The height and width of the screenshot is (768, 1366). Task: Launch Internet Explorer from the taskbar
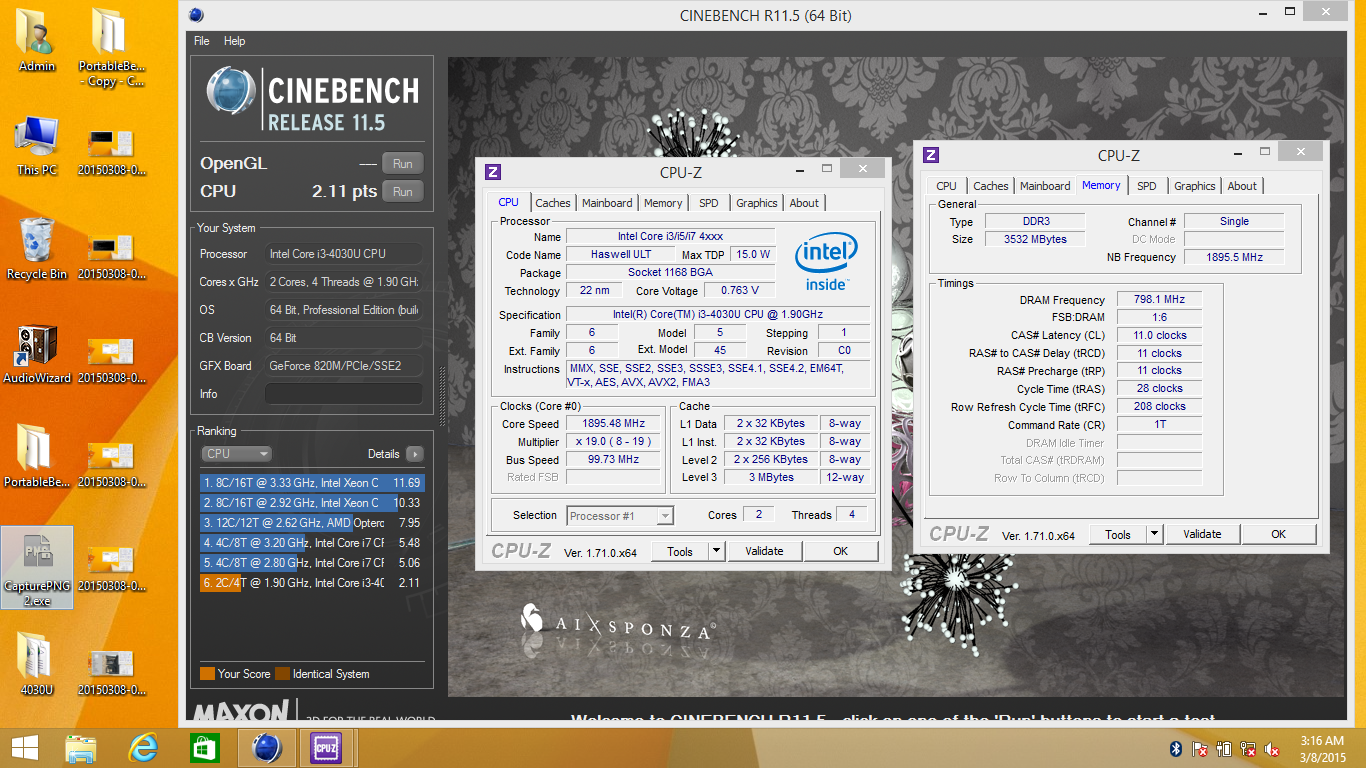click(143, 748)
